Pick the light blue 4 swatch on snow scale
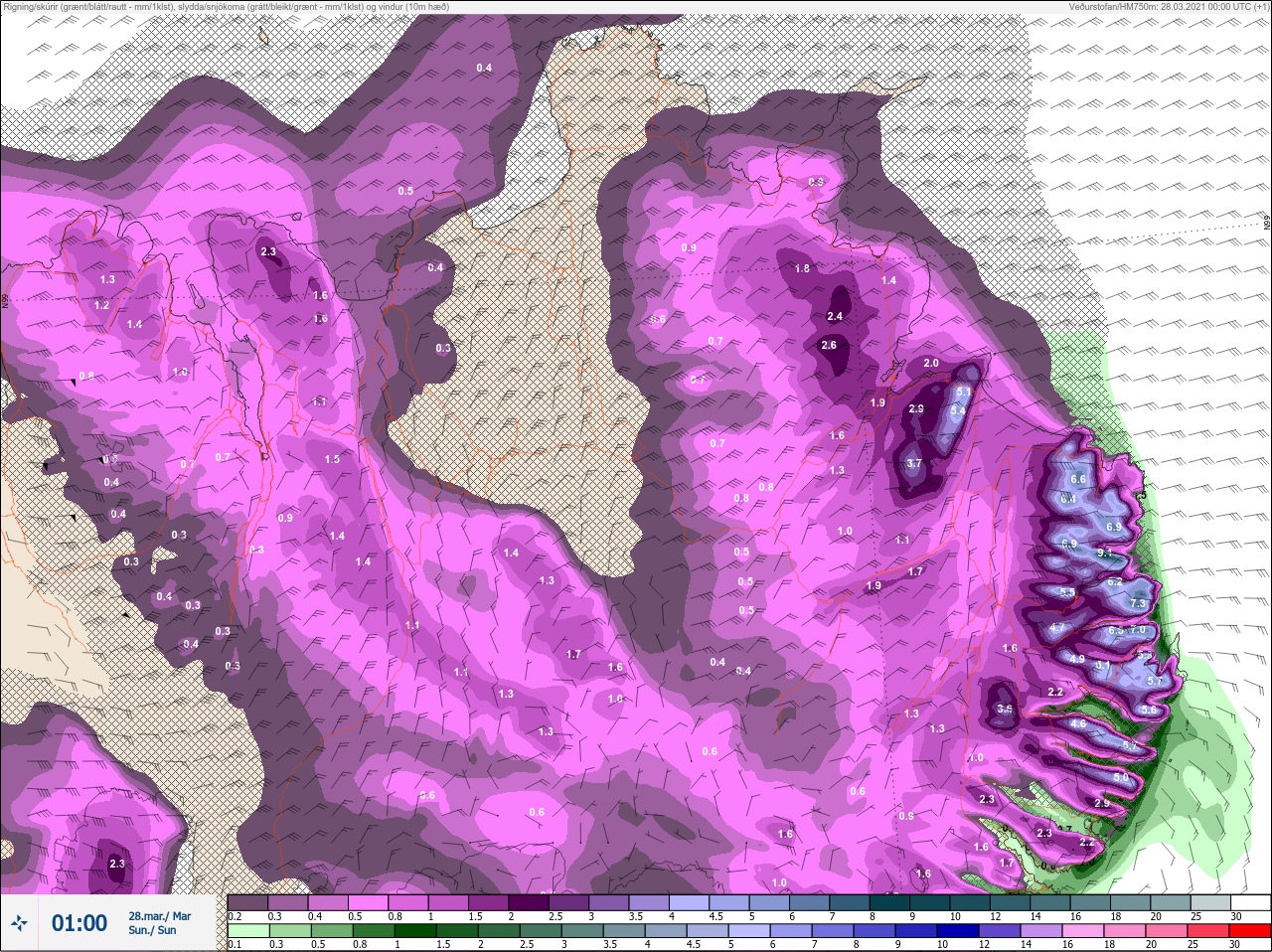Screen dimensions: 1272x952 click(689, 902)
